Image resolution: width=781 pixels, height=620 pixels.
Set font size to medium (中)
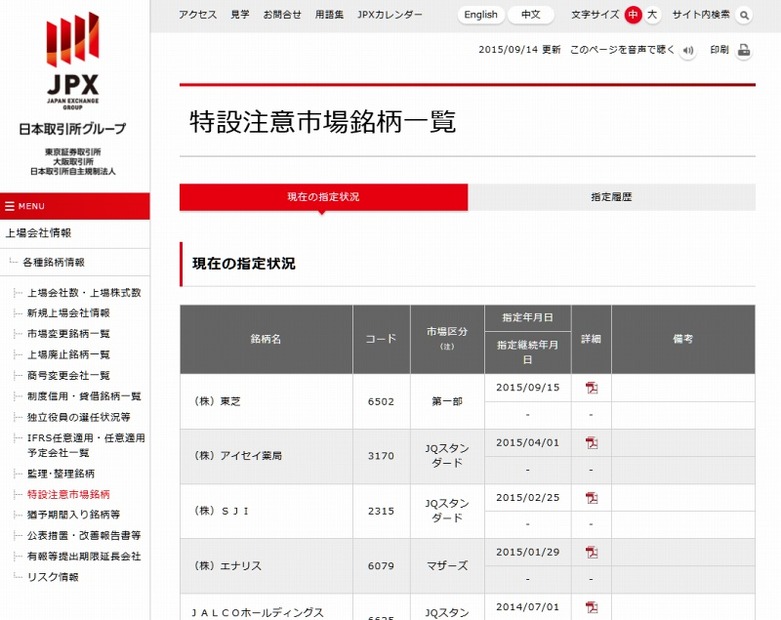click(x=633, y=15)
